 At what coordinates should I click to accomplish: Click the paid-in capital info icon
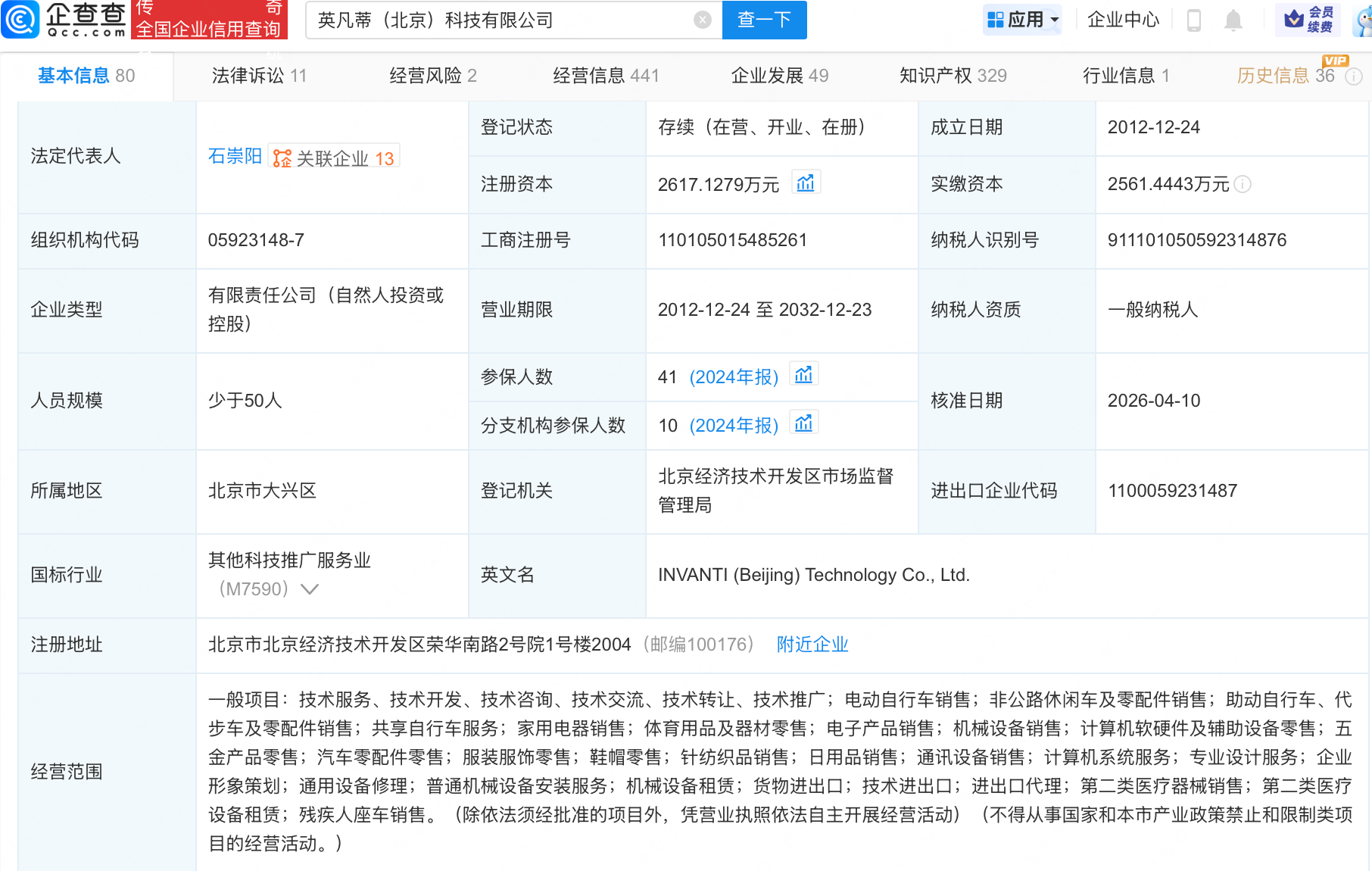pyautogui.click(x=1243, y=185)
